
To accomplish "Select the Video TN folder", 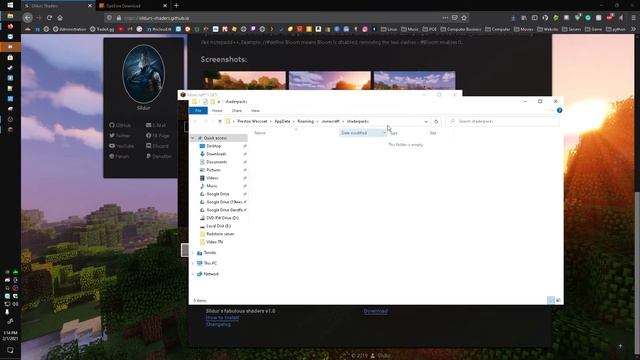I will pos(214,242).
